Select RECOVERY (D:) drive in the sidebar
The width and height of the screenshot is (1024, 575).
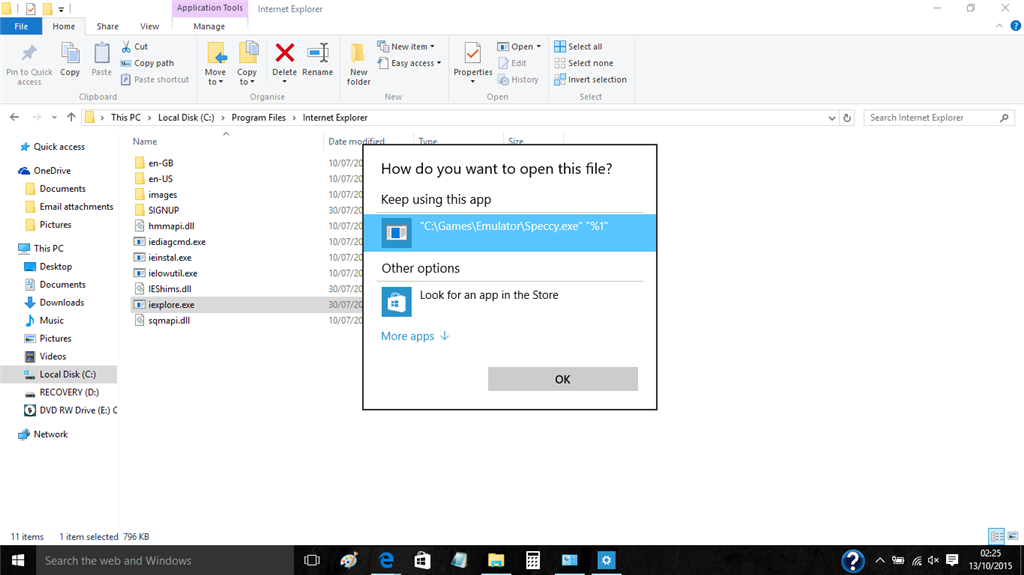[62, 392]
